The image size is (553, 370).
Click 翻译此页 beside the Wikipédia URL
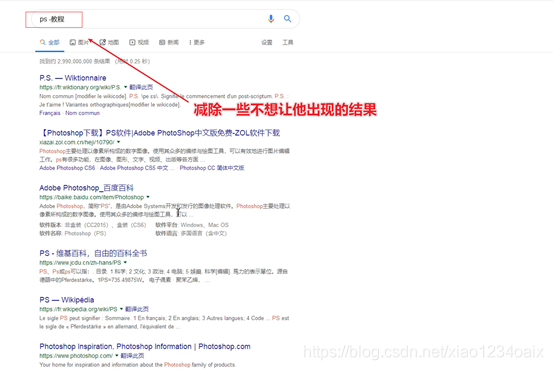tap(137, 309)
